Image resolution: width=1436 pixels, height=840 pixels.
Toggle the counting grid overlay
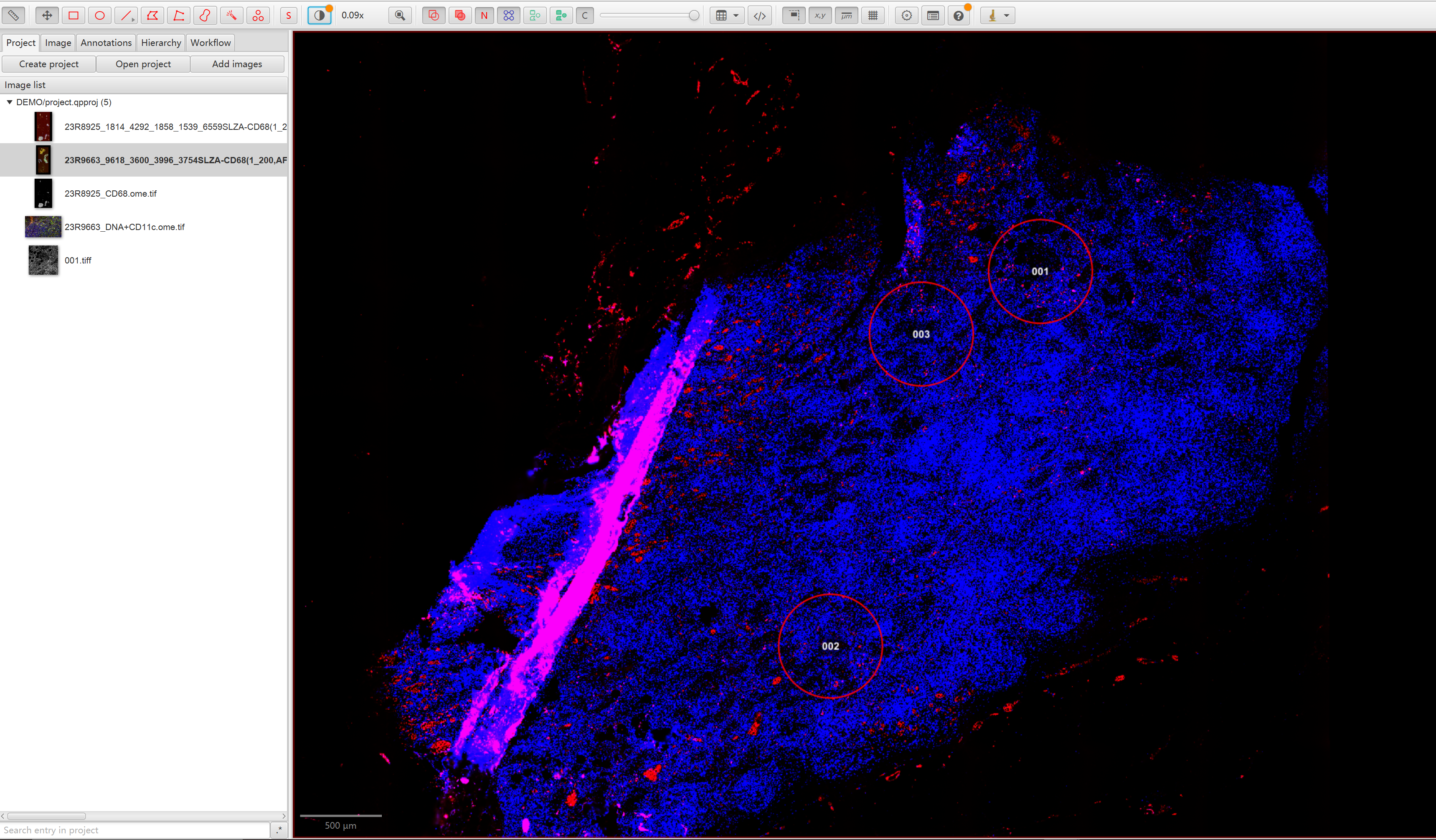873,15
